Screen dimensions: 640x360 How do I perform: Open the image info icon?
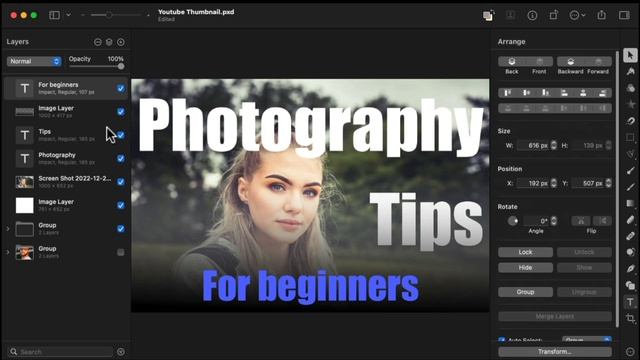coord(532,16)
